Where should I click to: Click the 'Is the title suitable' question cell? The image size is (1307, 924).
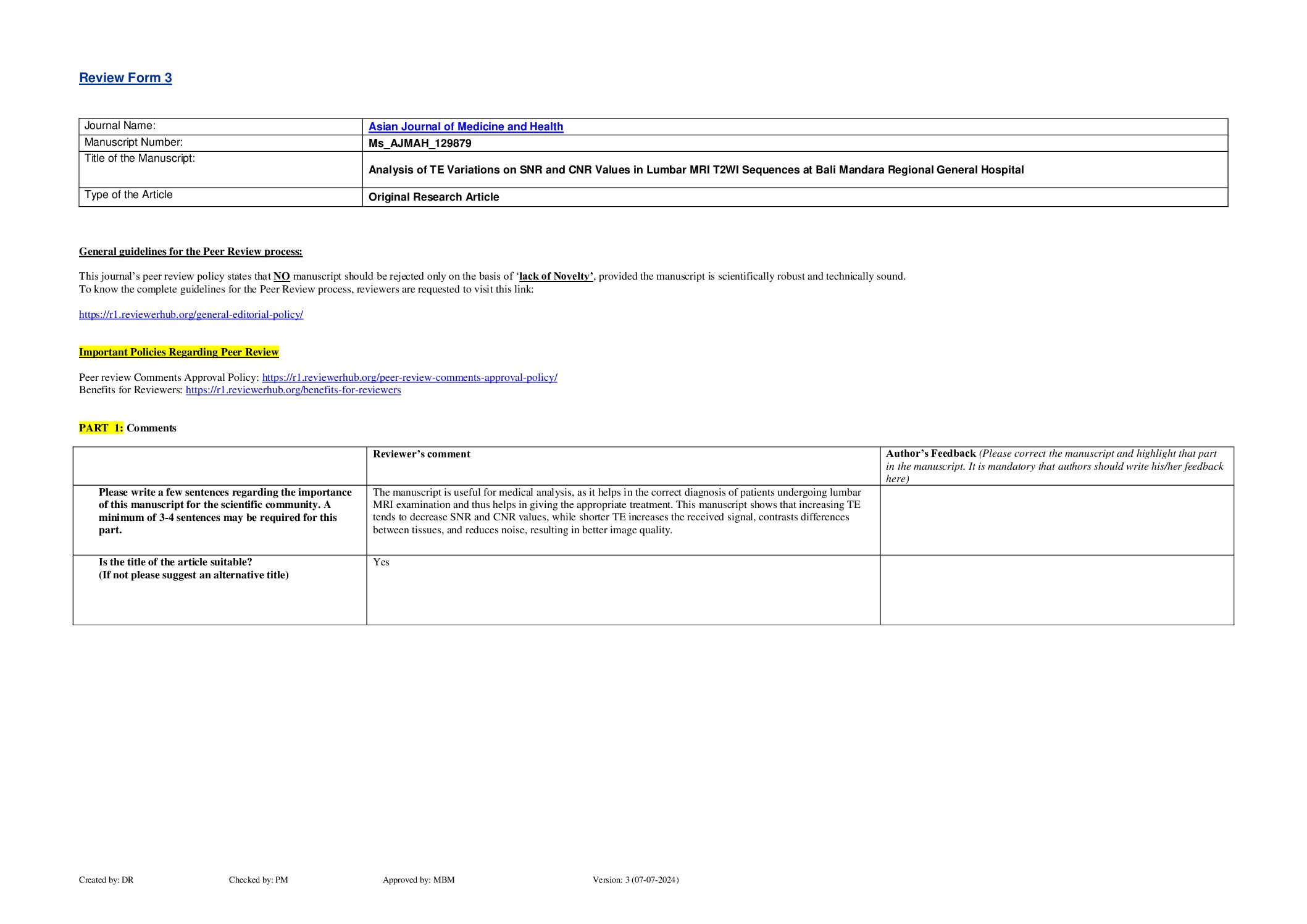click(x=193, y=568)
